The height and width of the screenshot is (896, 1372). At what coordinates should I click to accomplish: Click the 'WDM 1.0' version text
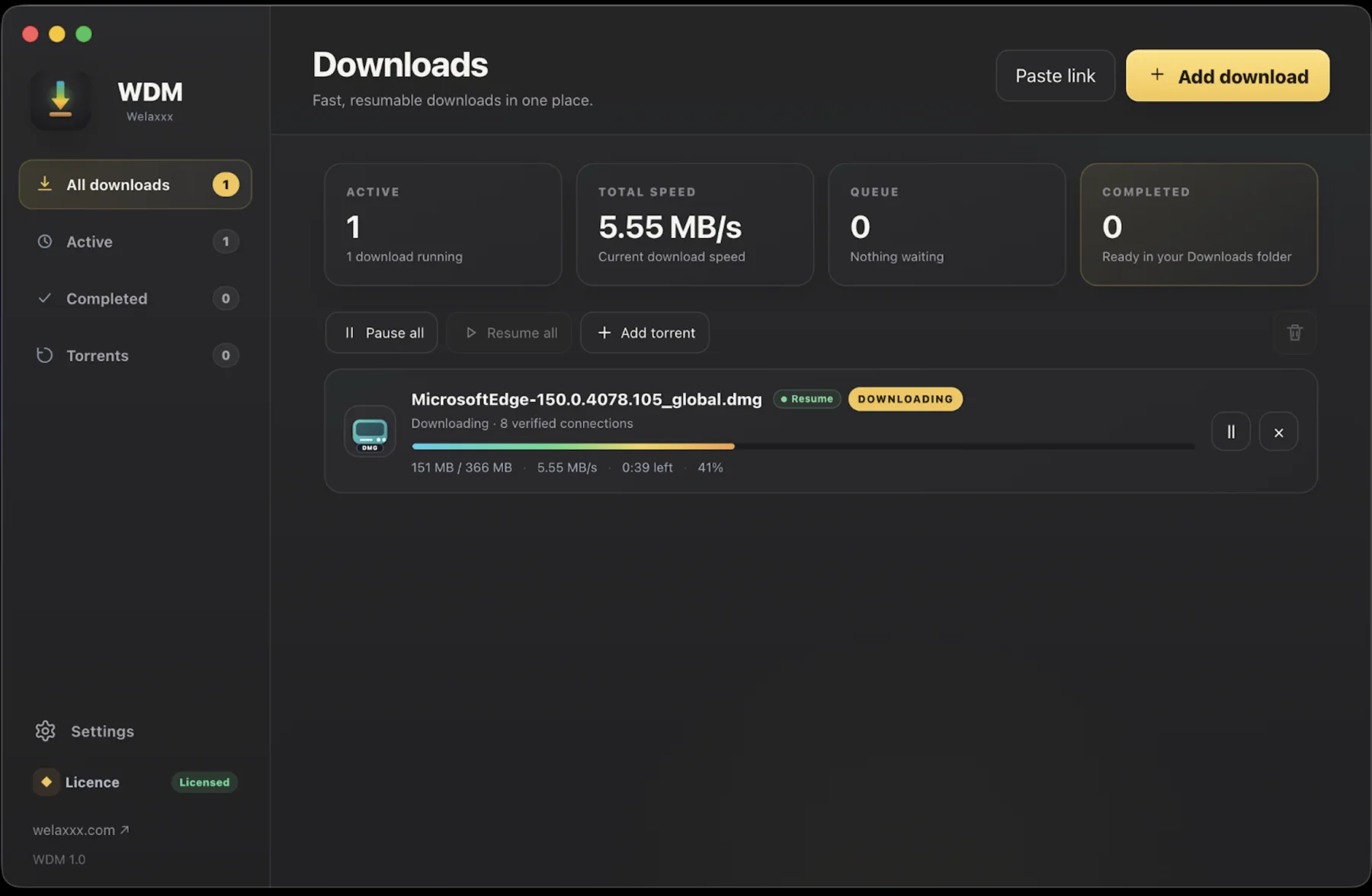point(59,859)
